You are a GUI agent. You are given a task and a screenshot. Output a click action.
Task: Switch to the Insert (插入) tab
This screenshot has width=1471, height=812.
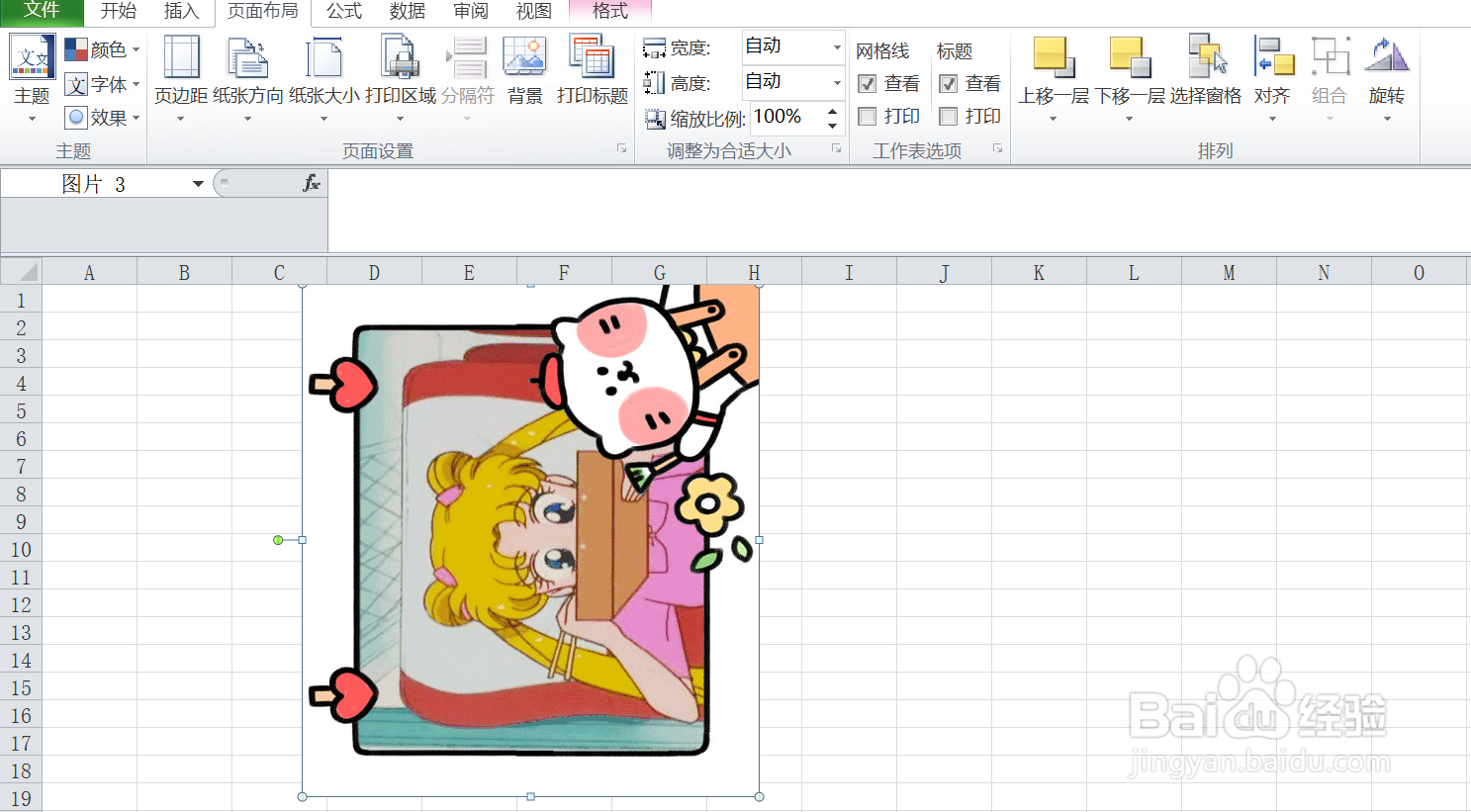pos(181,11)
